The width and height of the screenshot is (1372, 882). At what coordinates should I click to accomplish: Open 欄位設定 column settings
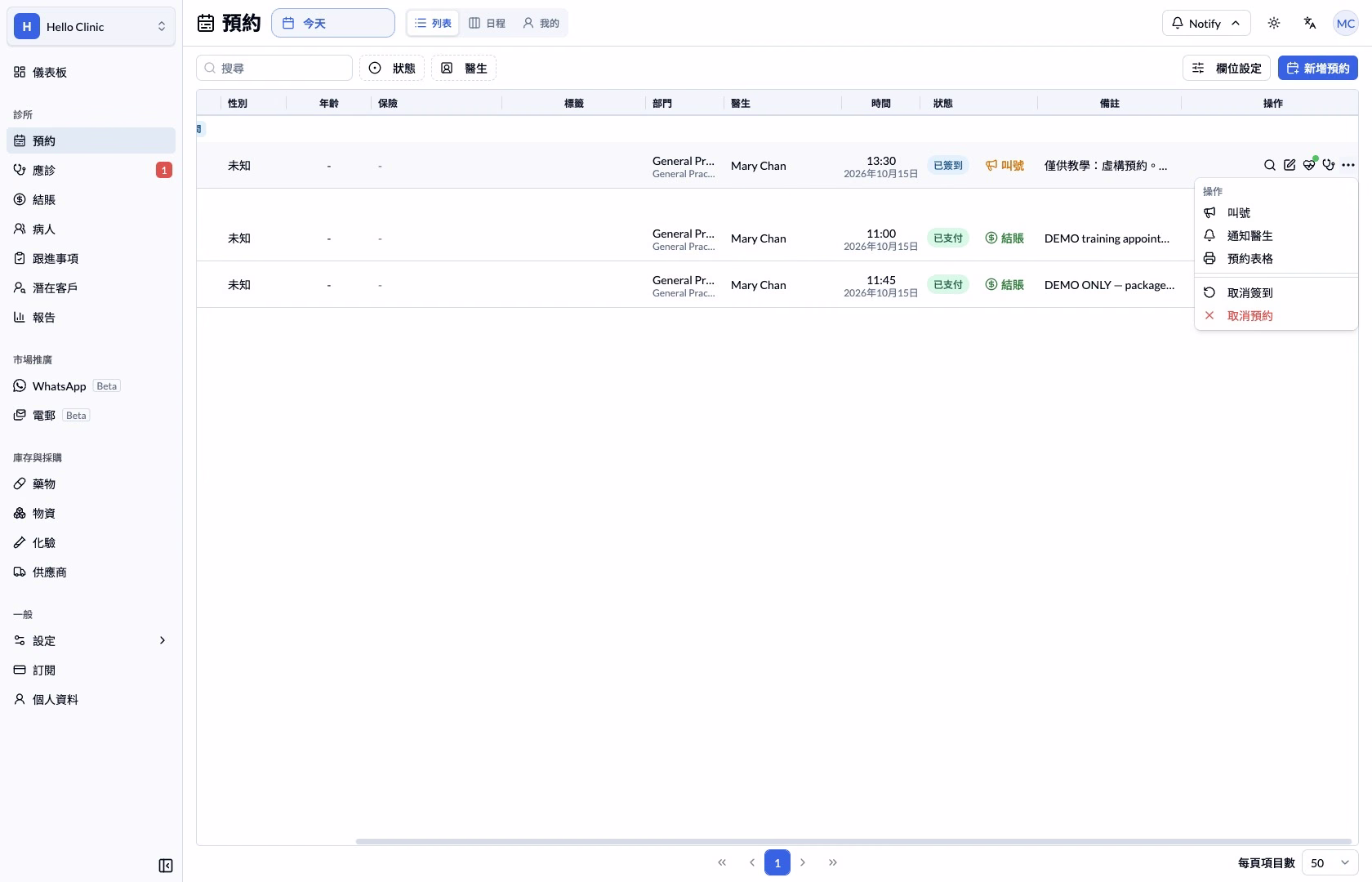1227,69
